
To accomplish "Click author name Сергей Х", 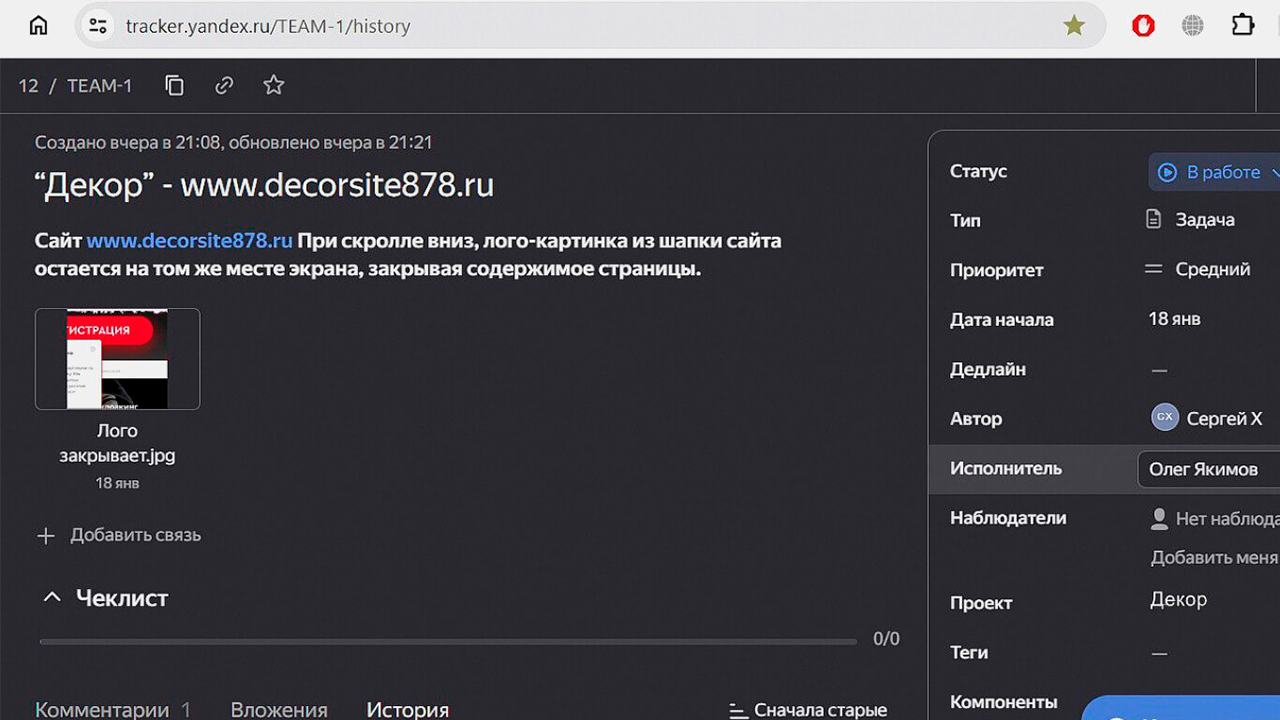I will (x=1224, y=419).
